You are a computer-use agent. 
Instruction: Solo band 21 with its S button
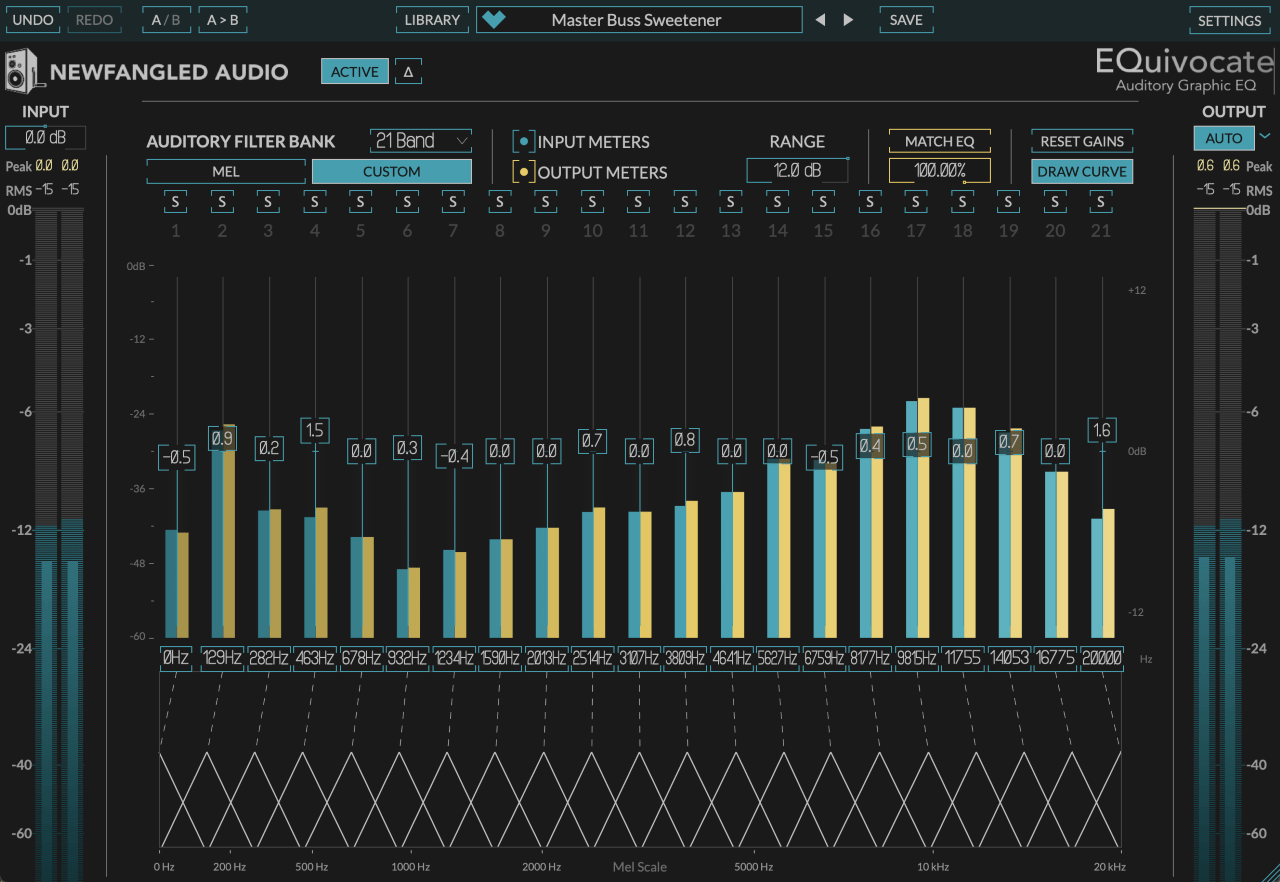pyautogui.click(x=1101, y=201)
